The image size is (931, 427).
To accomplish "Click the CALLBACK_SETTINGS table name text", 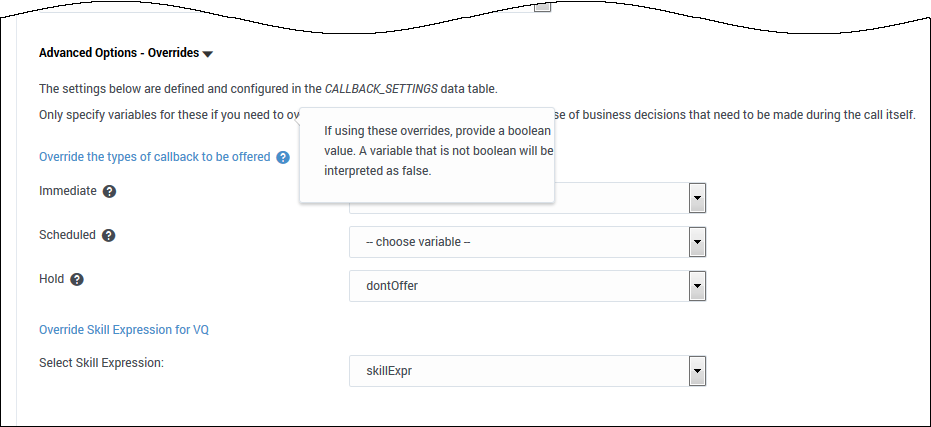I will [x=381, y=89].
